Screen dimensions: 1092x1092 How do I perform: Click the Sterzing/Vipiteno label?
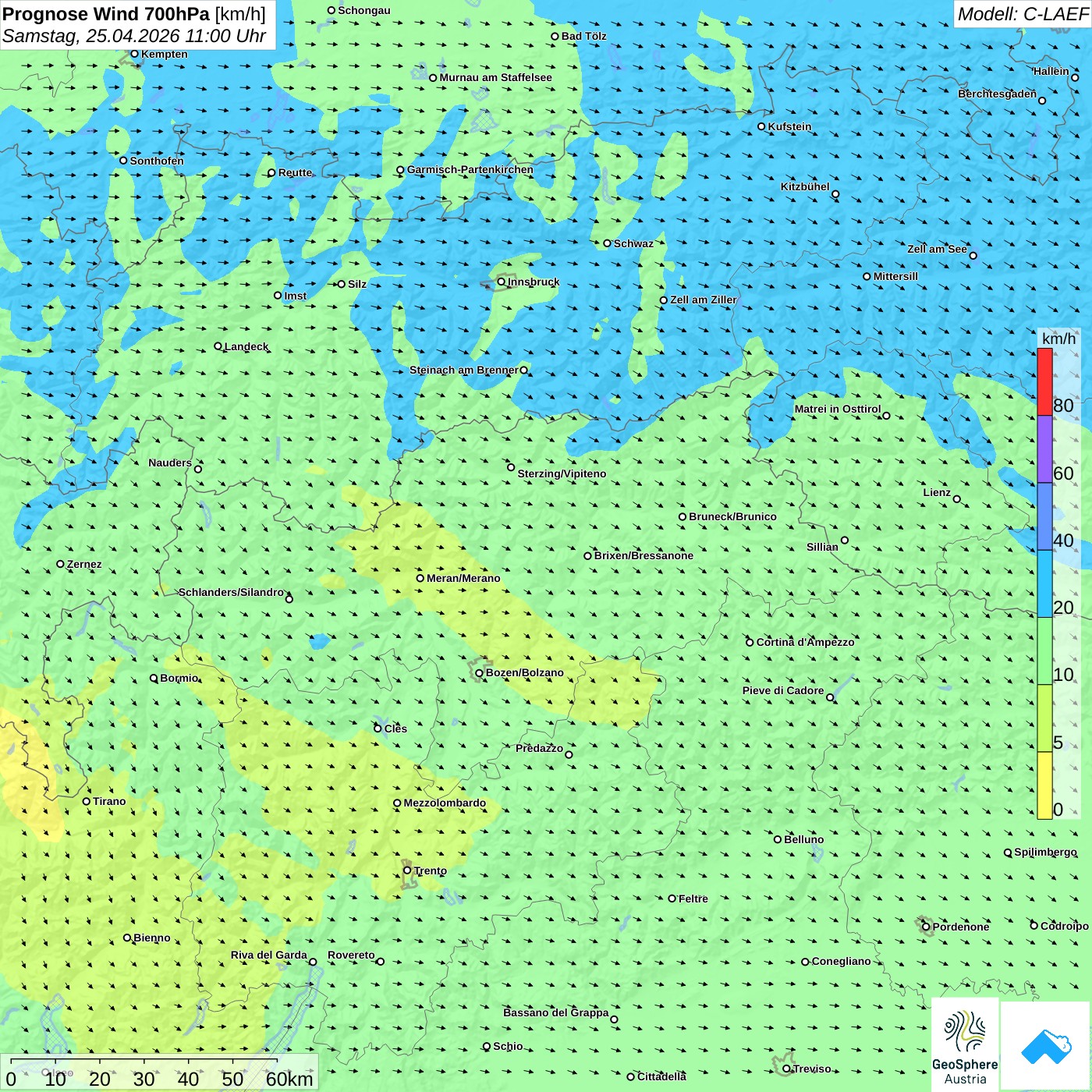click(562, 473)
